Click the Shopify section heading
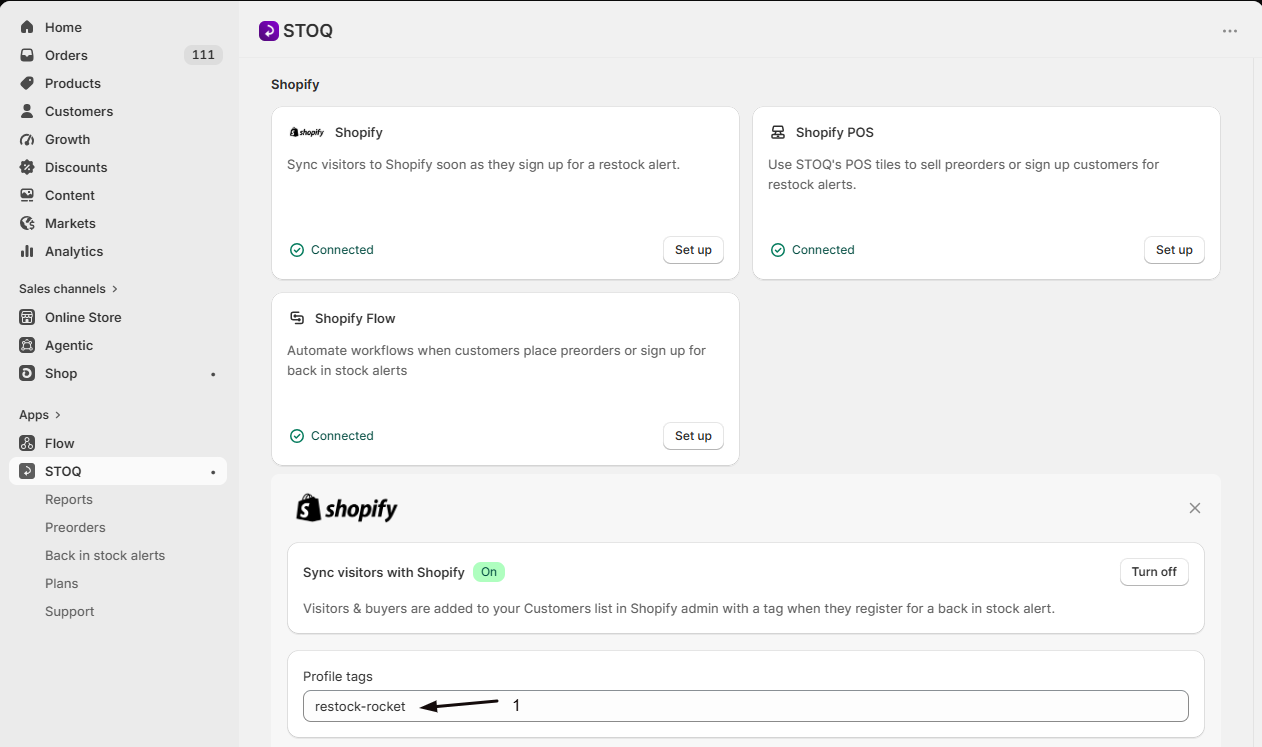The height and width of the screenshot is (747, 1262). click(295, 85)
